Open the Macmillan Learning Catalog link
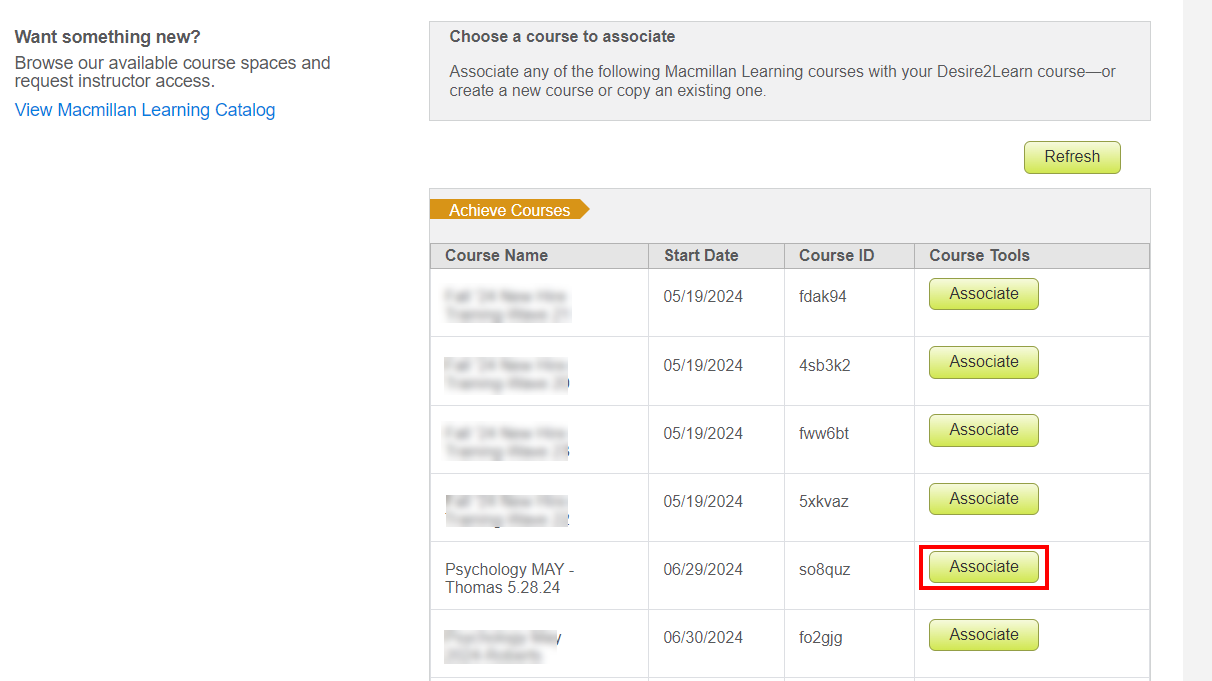Viewport: 1212px width, 681px height. (x=144, y=109)
